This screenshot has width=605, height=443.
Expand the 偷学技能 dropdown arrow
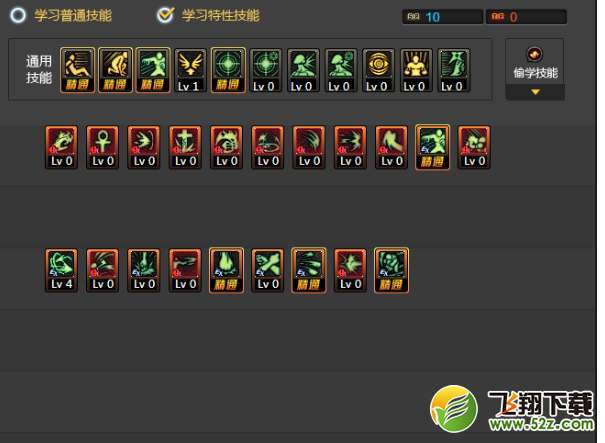click(535, 92)
